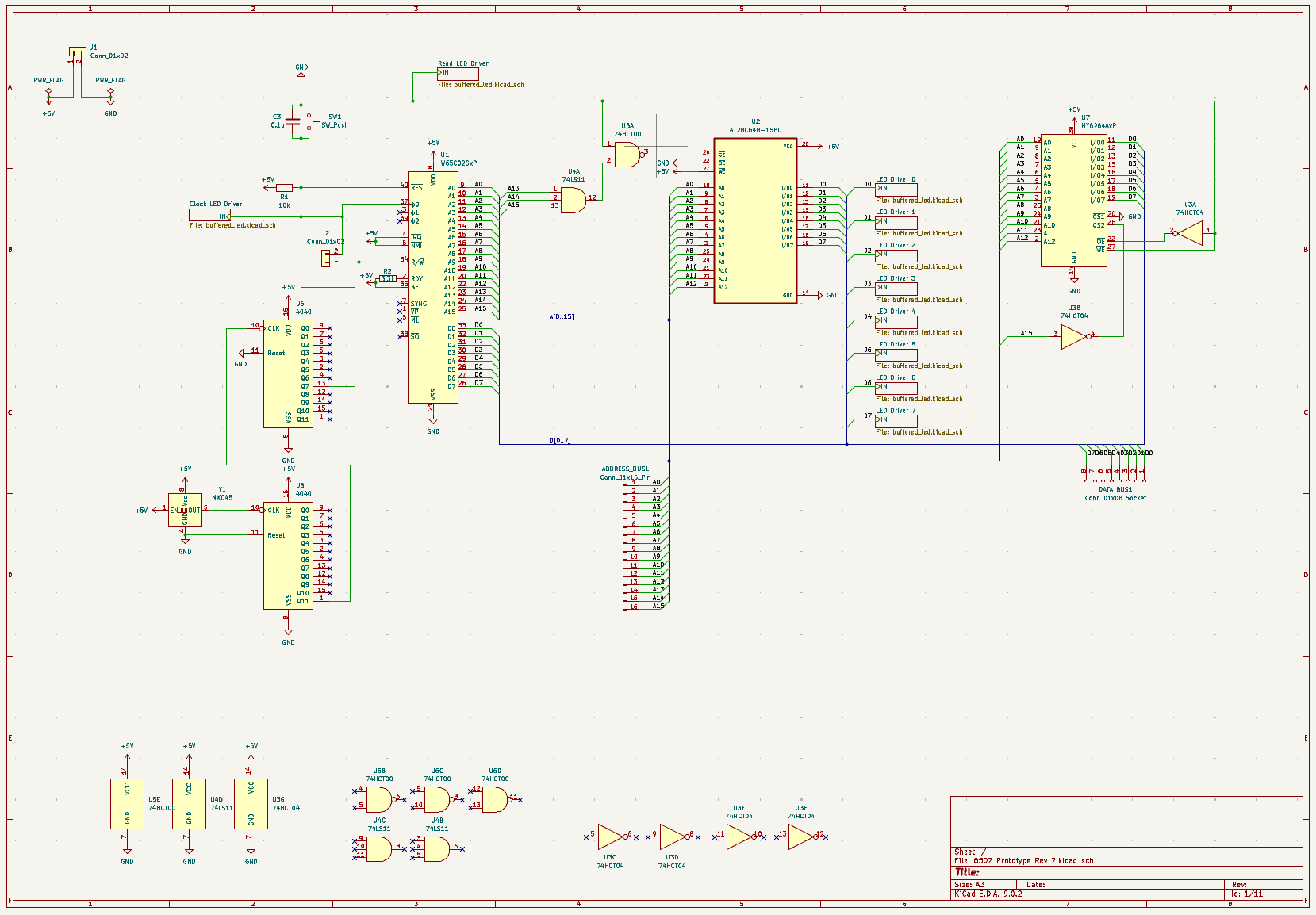This screenshot has height=915, width=1316.
Task: Select the Y1 oscillator symbol
Action: click(x=185, y=510)
